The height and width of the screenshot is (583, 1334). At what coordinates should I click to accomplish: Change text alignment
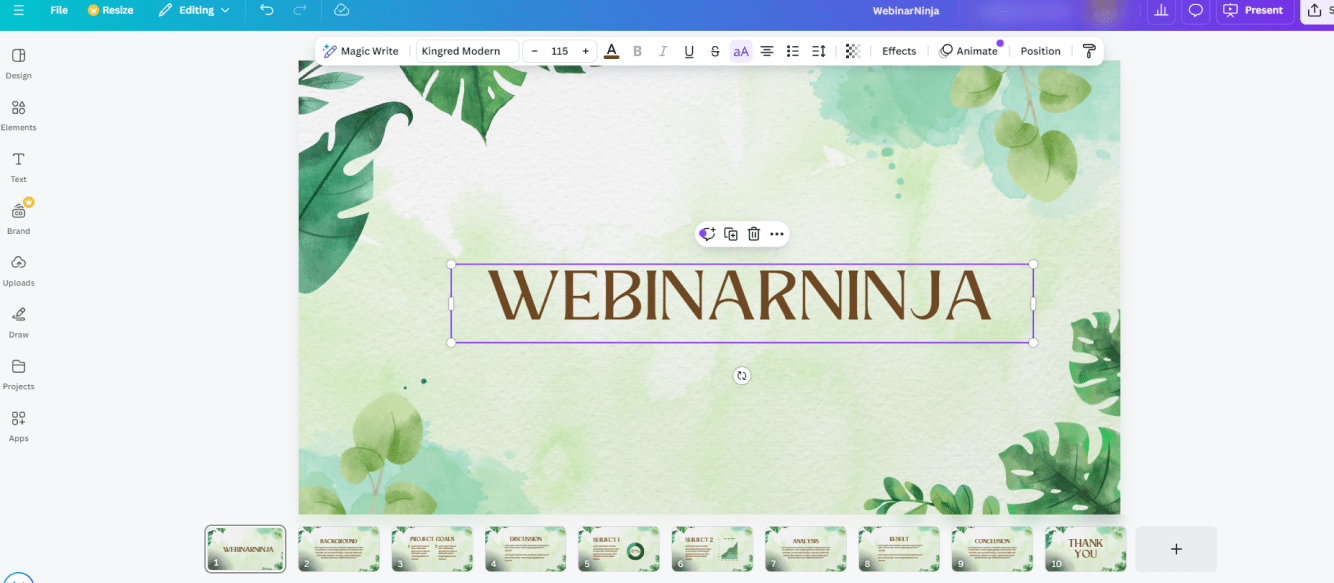tap(767, 51)
